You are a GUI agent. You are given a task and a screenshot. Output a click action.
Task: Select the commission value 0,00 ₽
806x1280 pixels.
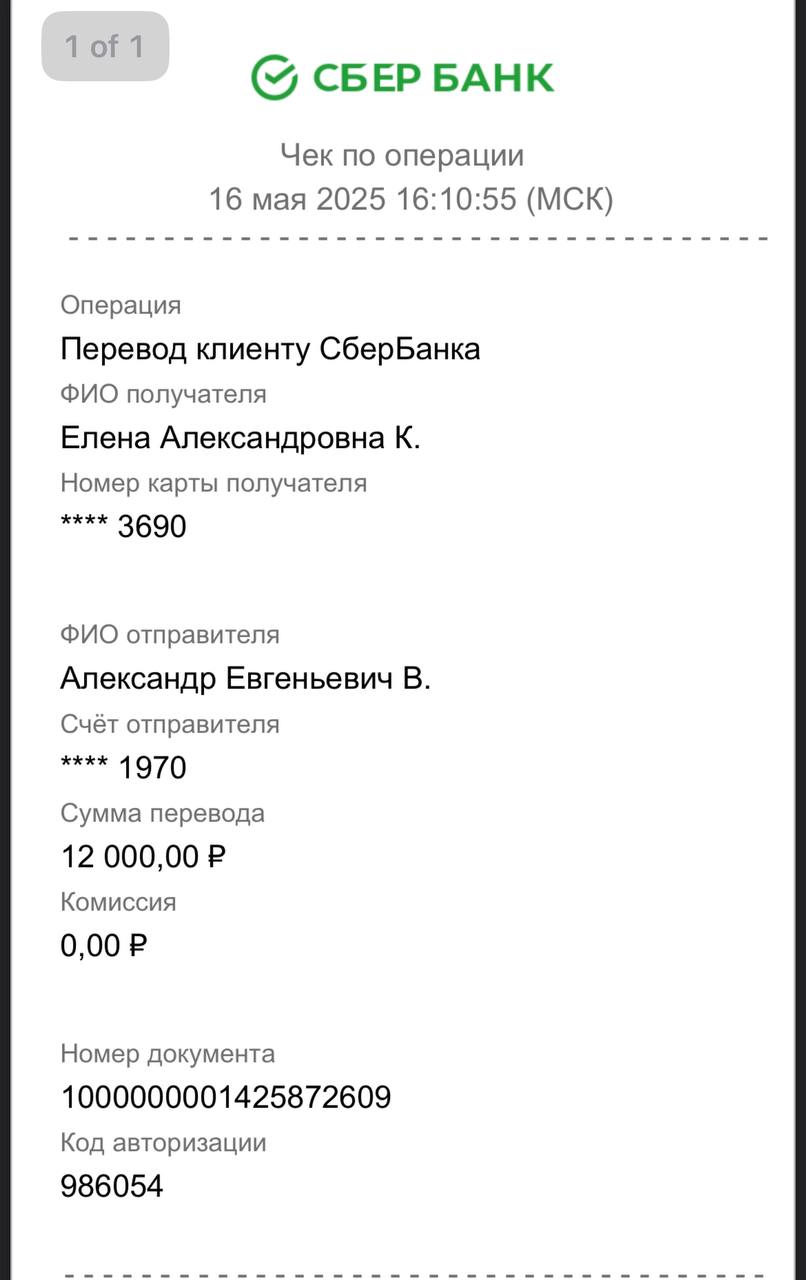(x=104, y=945)
